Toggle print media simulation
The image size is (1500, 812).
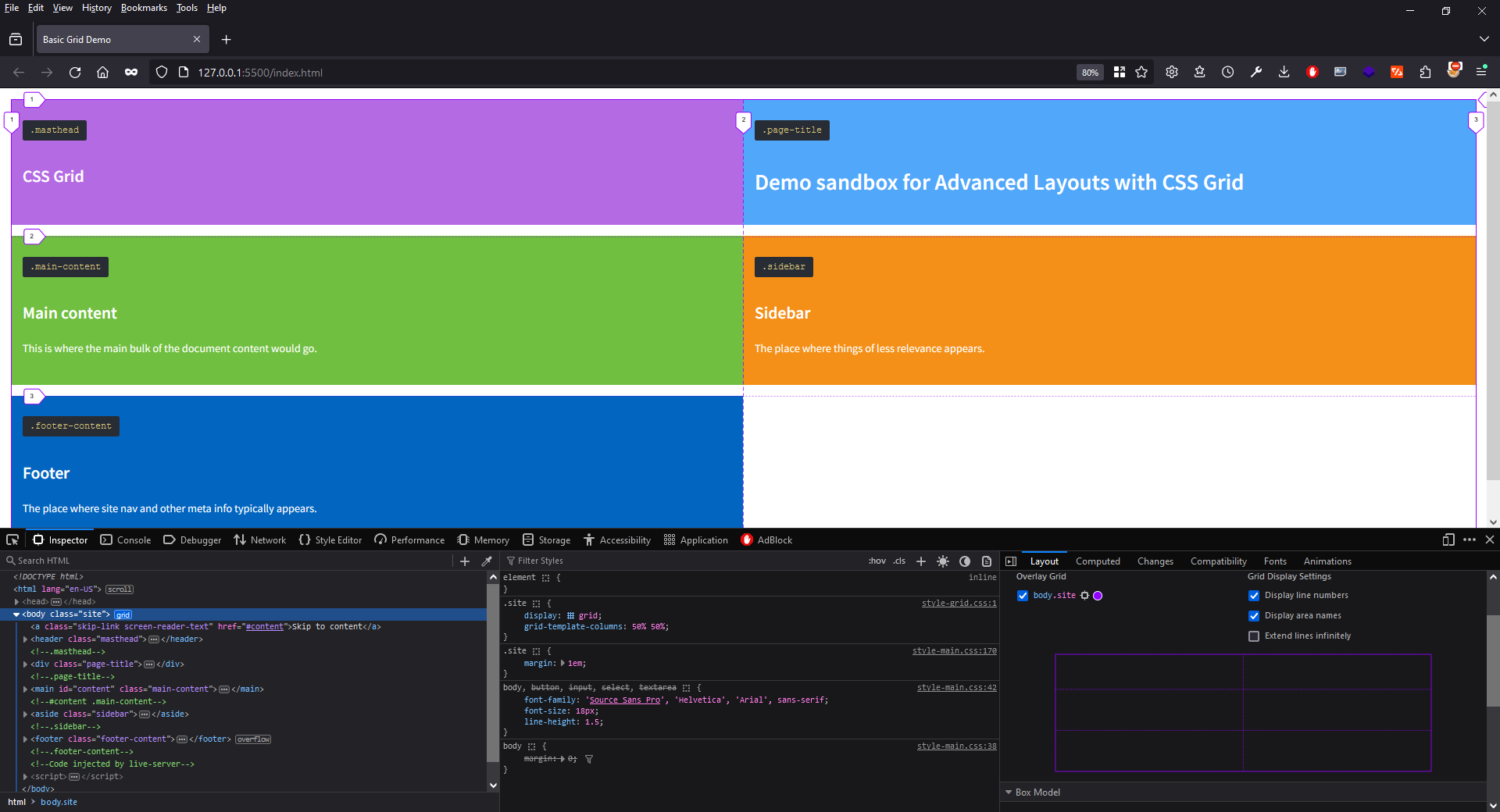[x=987, y=561]
